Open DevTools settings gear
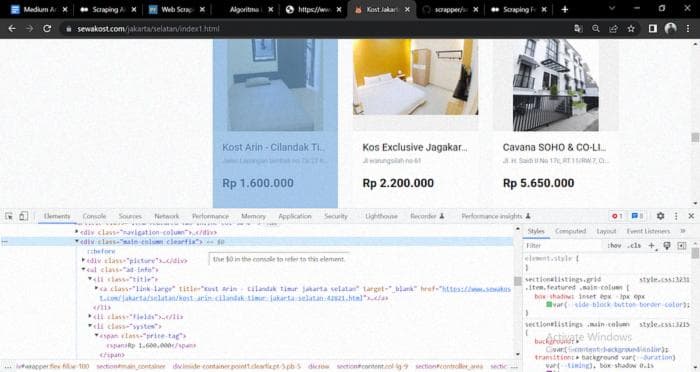The height and width of the screenshot is (372, 700). point(660,216)
